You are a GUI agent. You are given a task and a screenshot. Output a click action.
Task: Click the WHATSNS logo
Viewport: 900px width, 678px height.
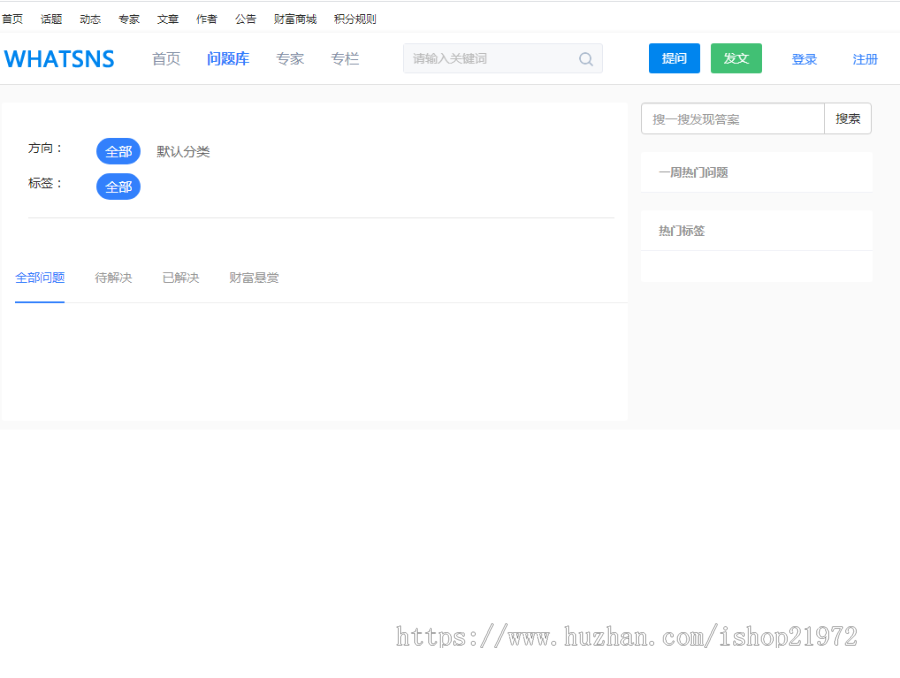[59, 58]
